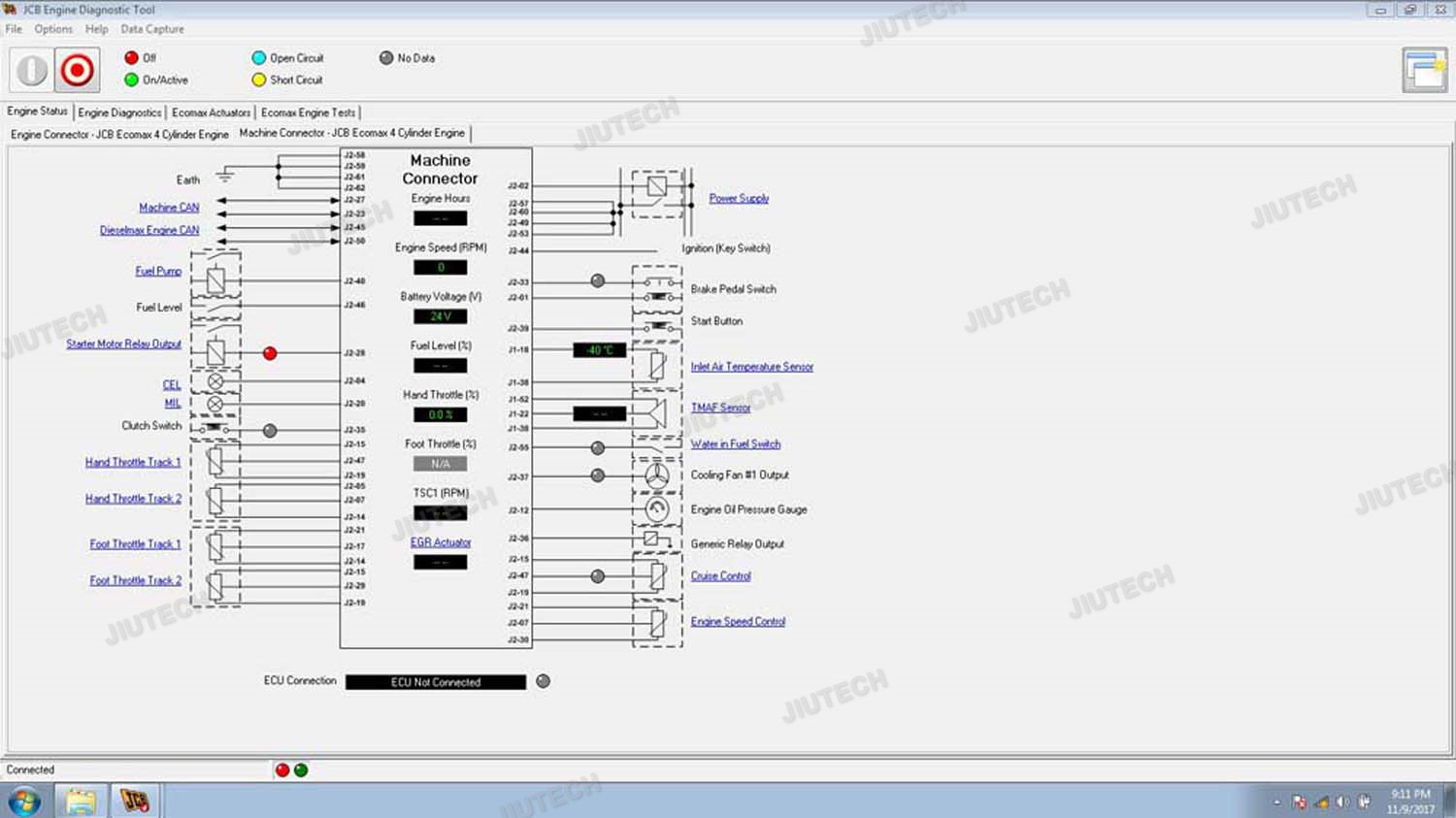Click the Cooling Fan #1 Output fan symbol
This screenshot has height=818, width=1456.
pos(657,475)
